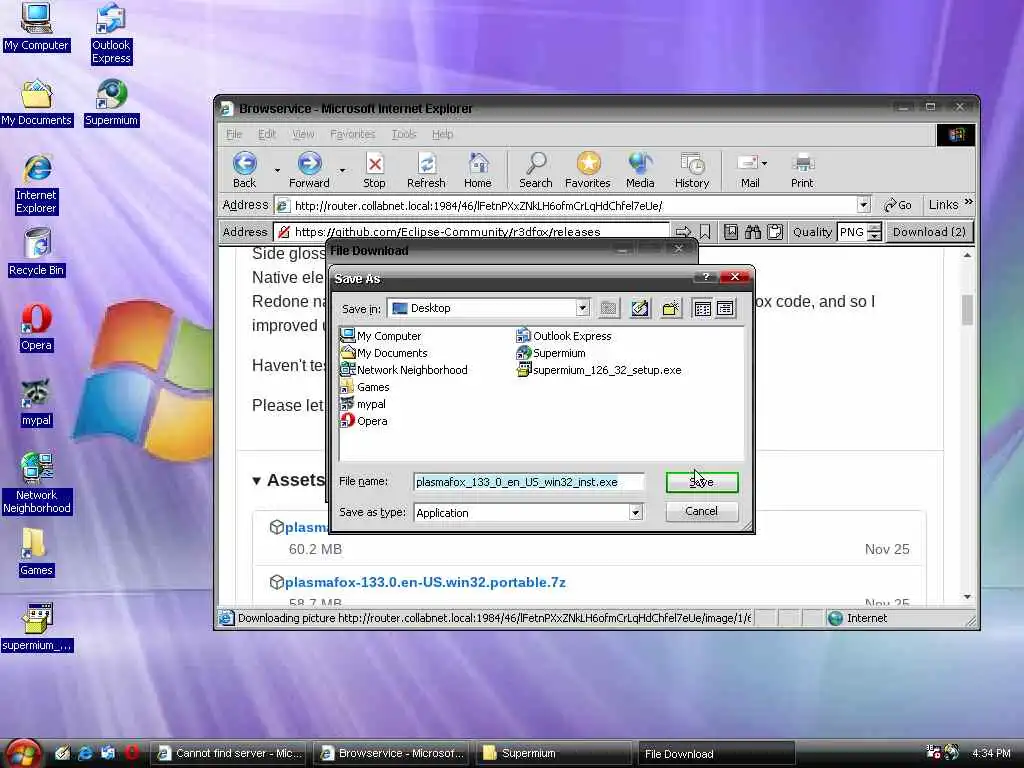Click the Quality PNG stepper arrows
This screenshot has width=1024, height=768.
tap(875, 232)
